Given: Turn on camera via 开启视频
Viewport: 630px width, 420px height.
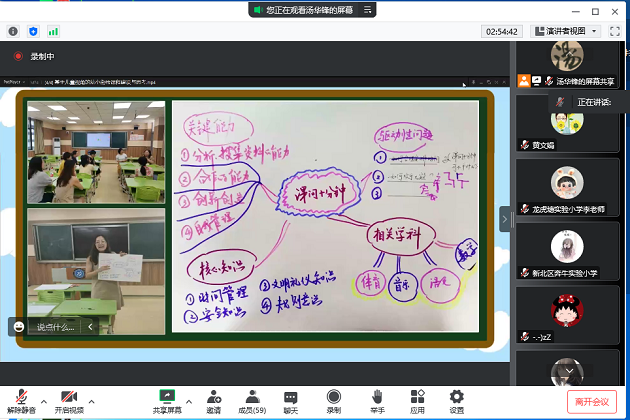Looking at the screenshot, I should coord(68,401).
